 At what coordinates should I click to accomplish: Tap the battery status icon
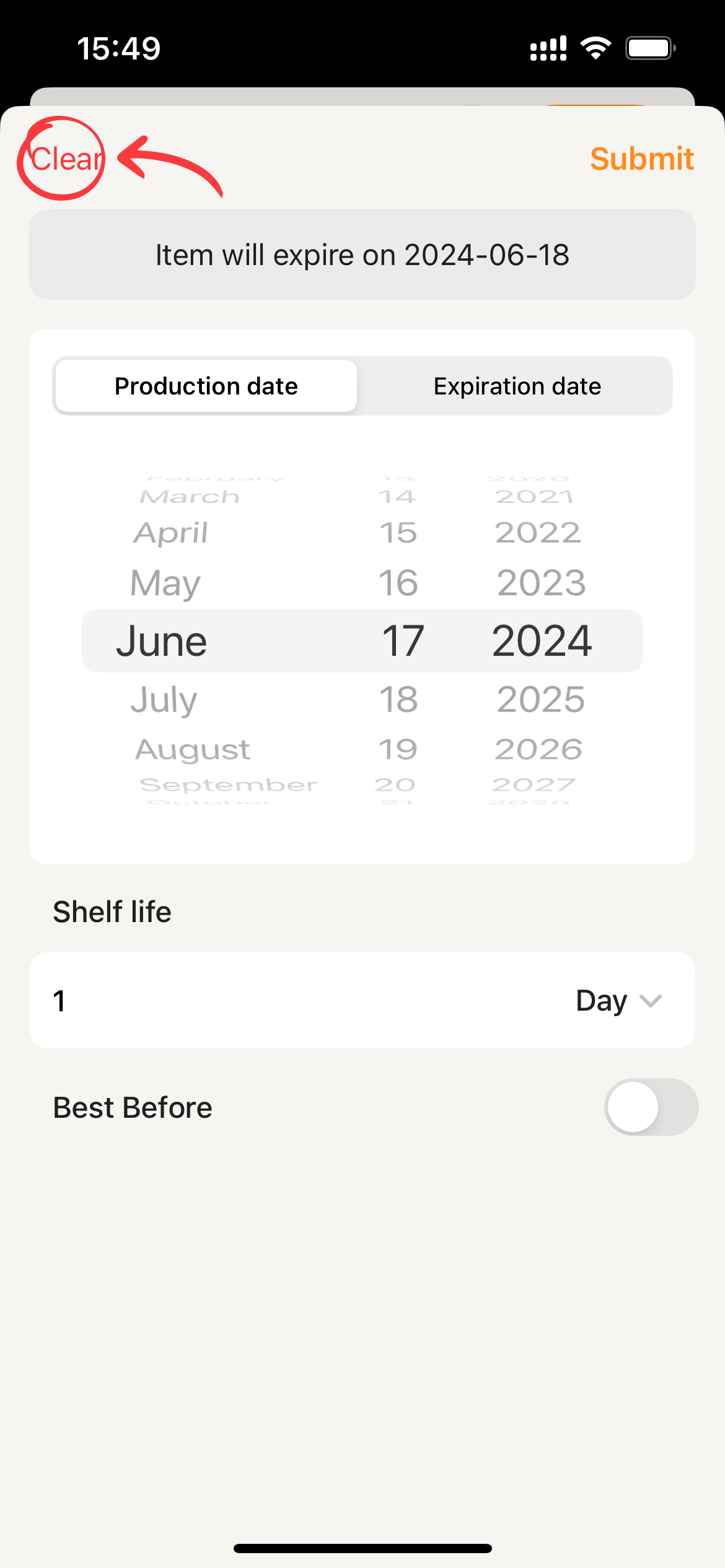coord(649,48)
